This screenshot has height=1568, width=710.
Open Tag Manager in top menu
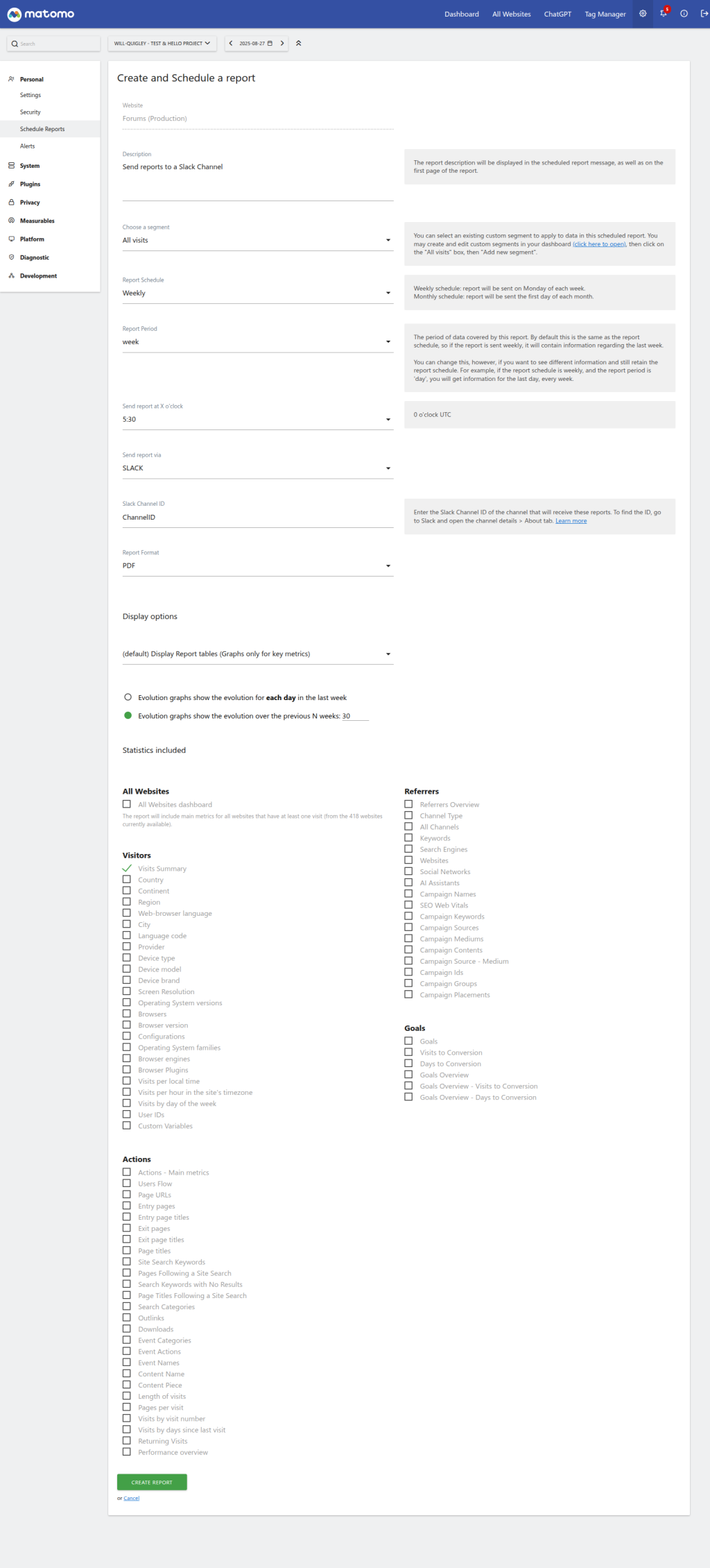pos(605,14)
